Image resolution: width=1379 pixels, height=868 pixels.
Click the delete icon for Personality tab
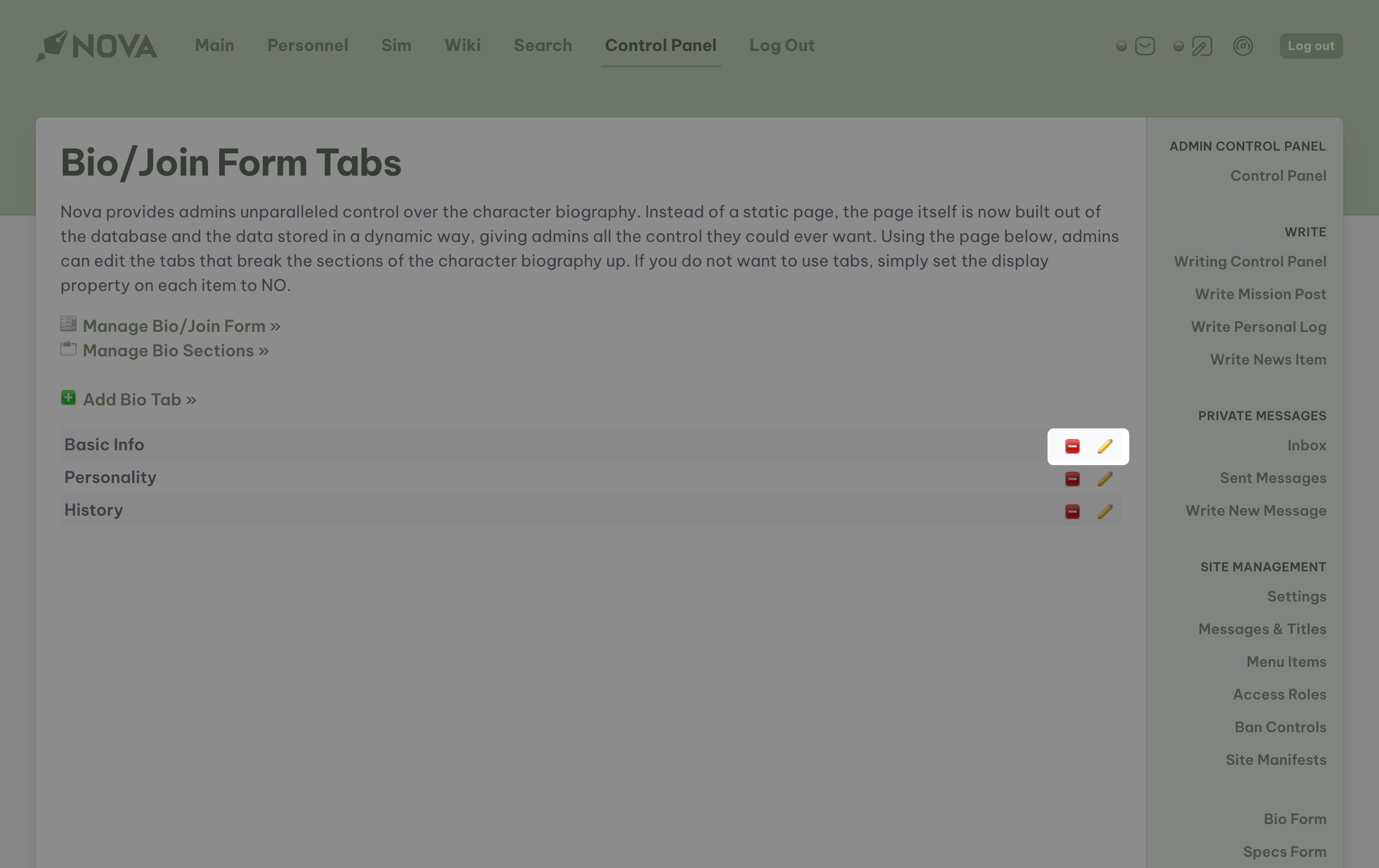coord(1072,477)
